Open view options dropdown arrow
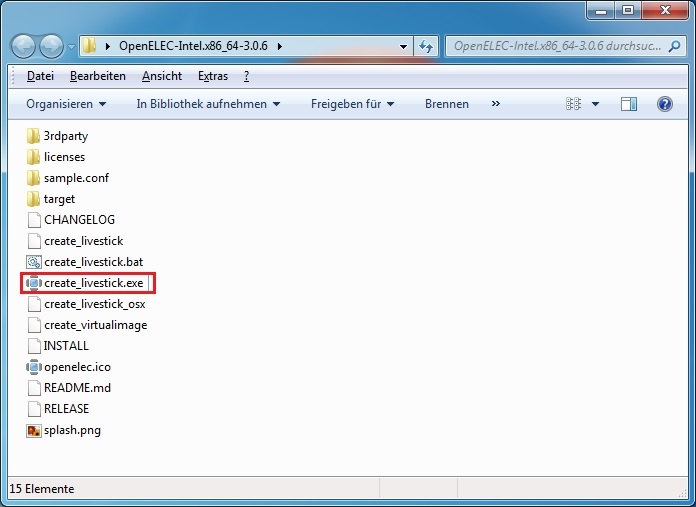 click(x=595, y=104)
